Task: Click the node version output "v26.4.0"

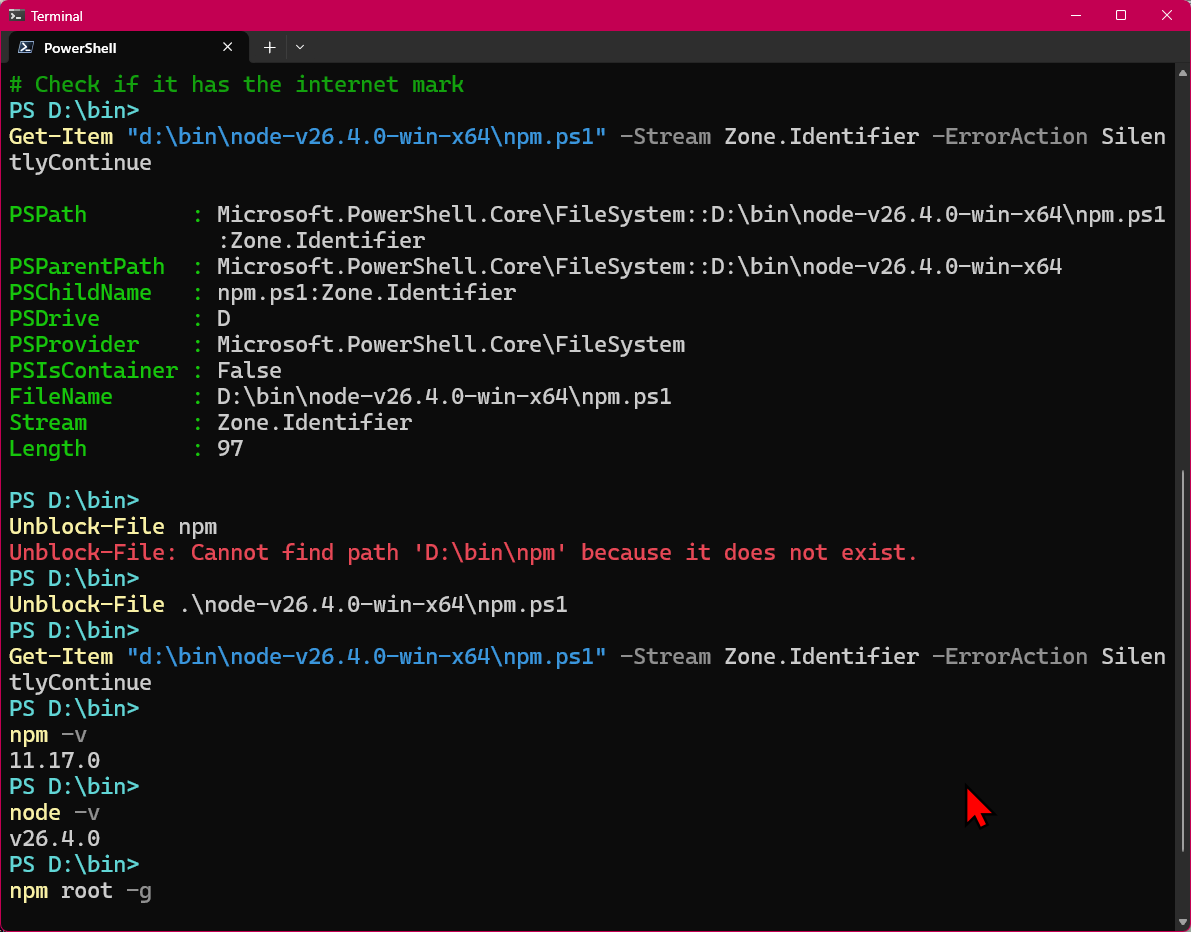Action: 55,839
